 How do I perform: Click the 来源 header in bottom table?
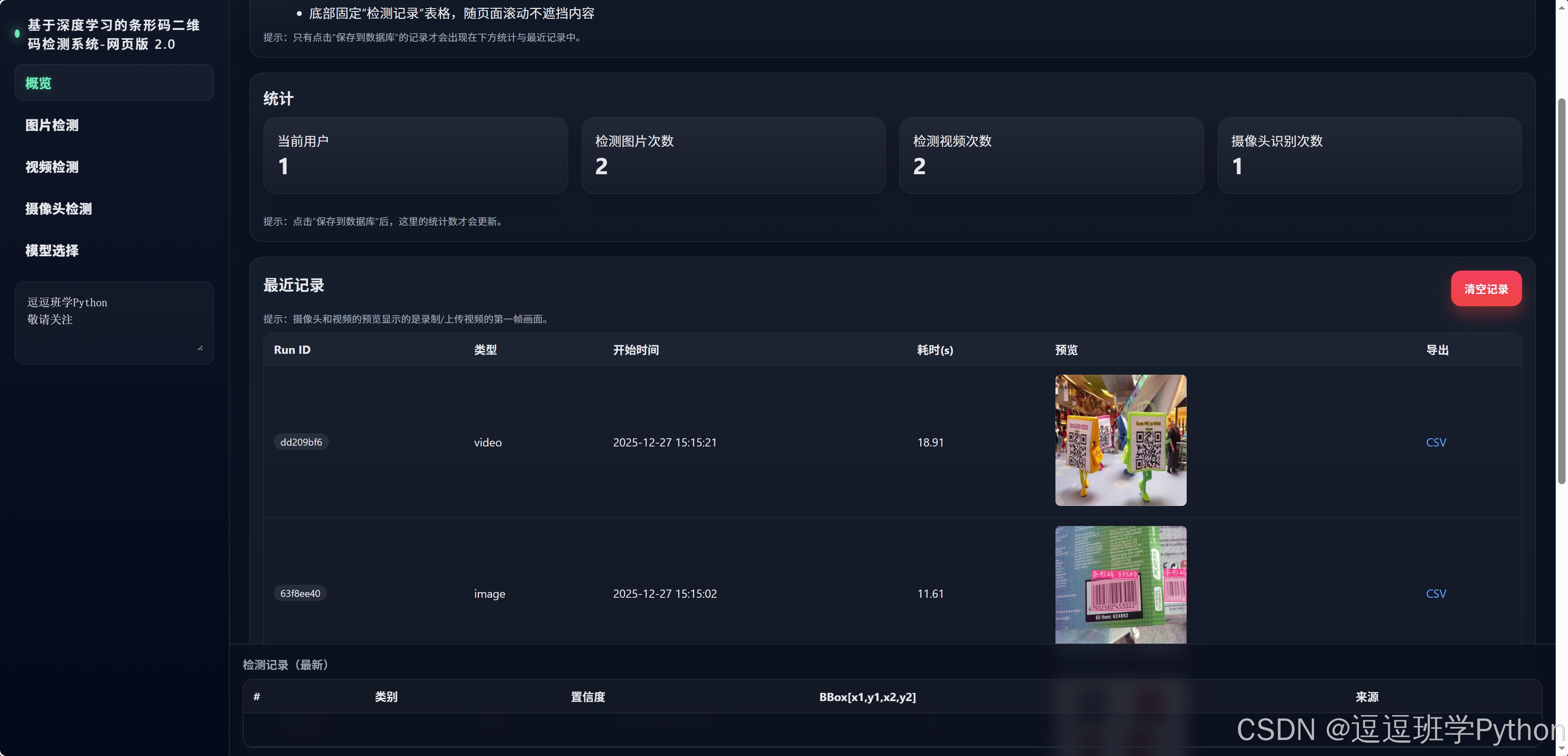[1367, 697]
